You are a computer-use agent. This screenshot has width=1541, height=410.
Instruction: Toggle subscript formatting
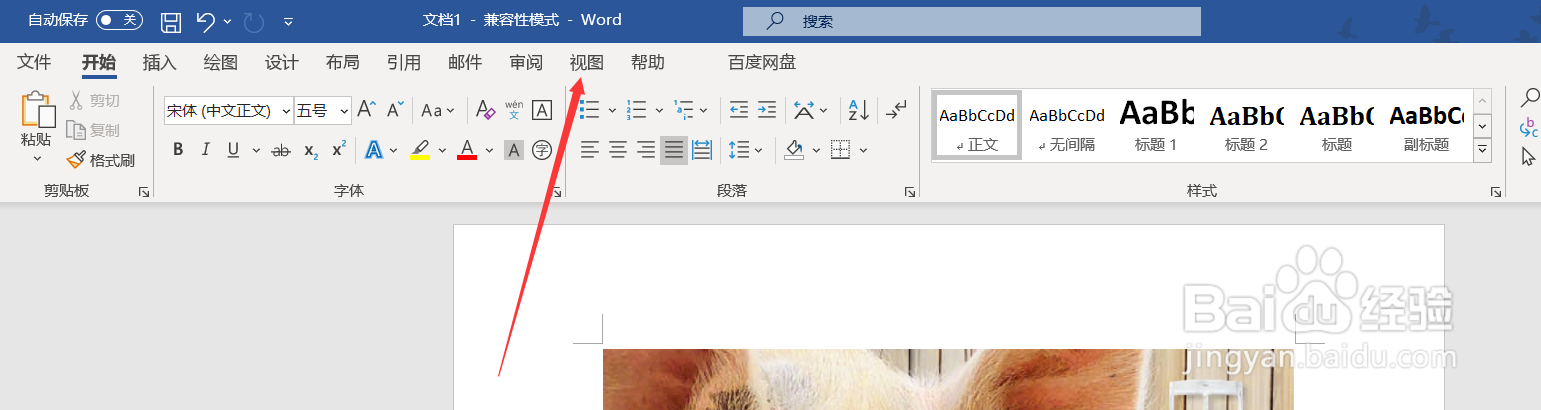tap(311, 150)
